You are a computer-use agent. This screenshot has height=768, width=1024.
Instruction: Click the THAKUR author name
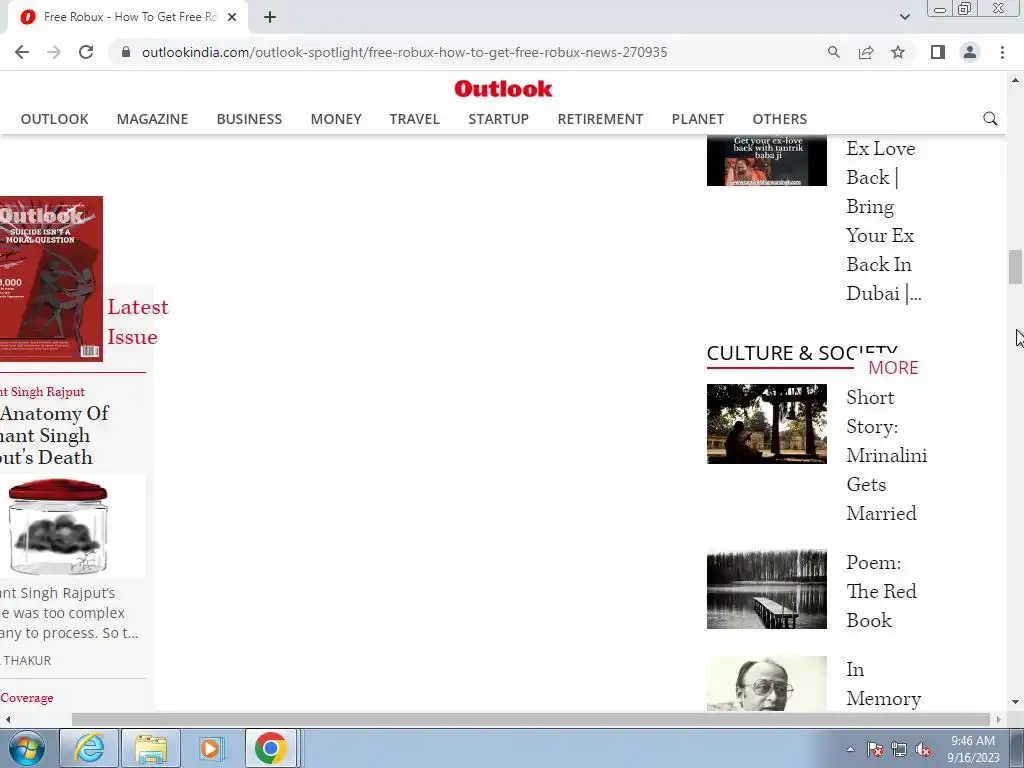(26, 660)
